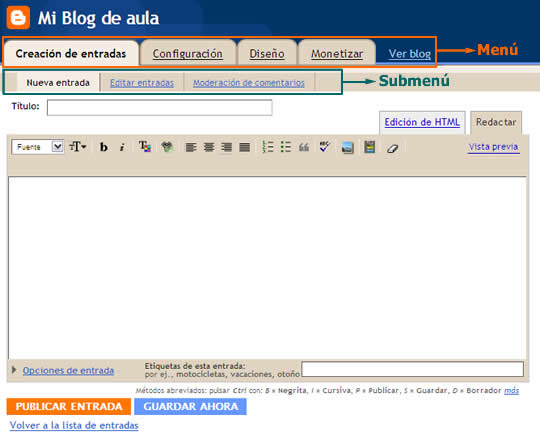The width and height of the screenshot is (540, 436).
Task: Follow the Ver blog link
Action: pos(409,54)
